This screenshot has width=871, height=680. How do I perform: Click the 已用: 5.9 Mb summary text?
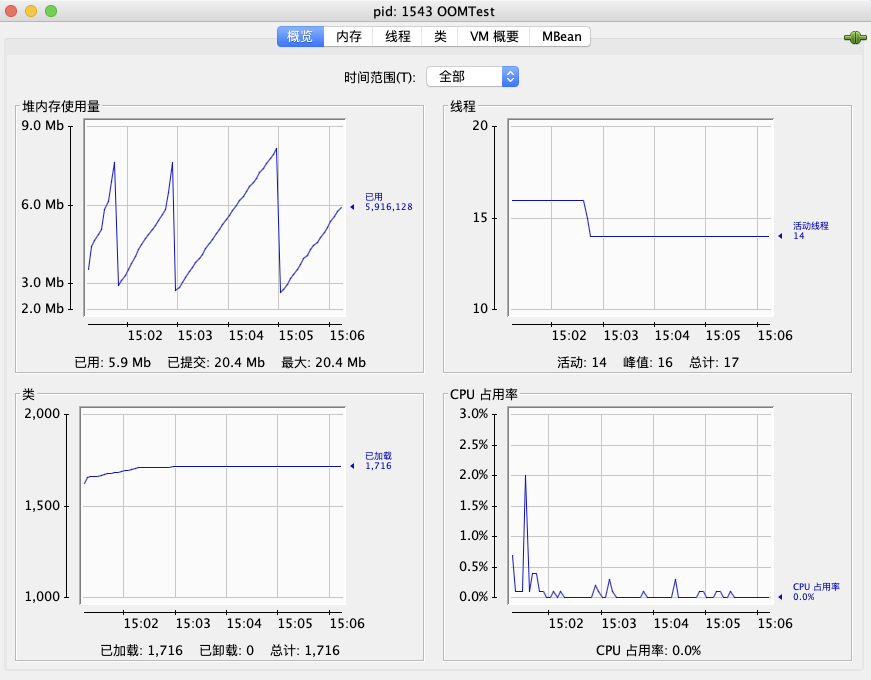[x=113, y=363]
